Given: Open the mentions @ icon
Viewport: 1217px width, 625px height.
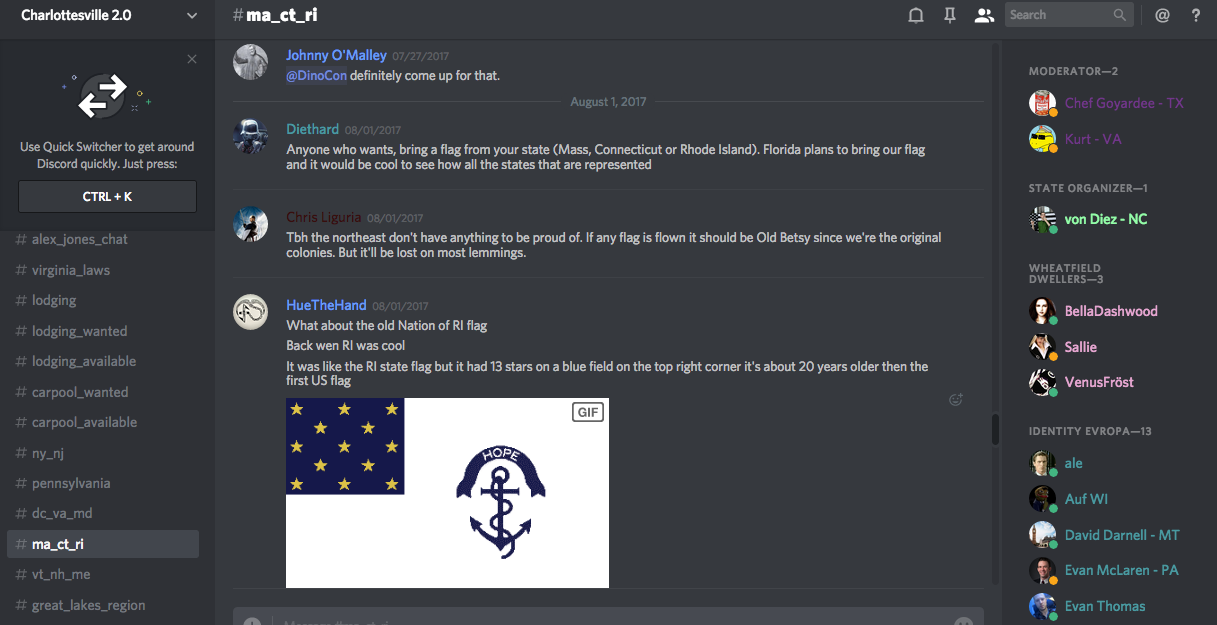Looking at the screenshot, I should click(x=1162, y=15).
